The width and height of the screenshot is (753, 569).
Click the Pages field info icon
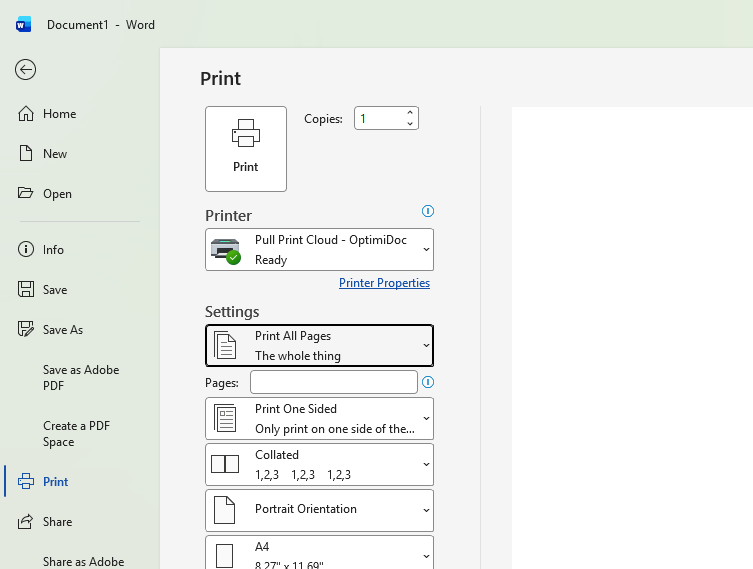pos(428,382)
